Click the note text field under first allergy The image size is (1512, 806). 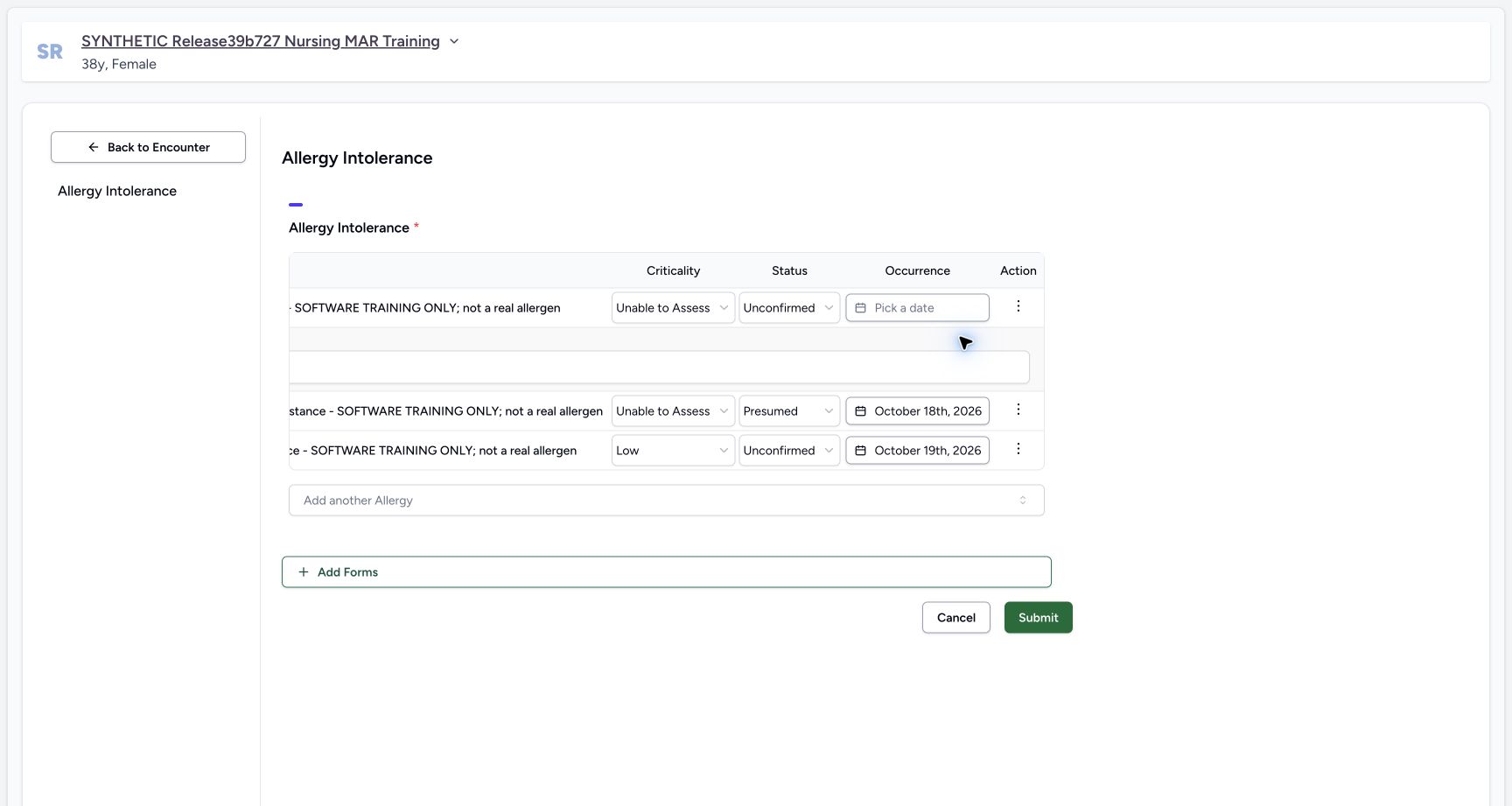click(659, 367)
